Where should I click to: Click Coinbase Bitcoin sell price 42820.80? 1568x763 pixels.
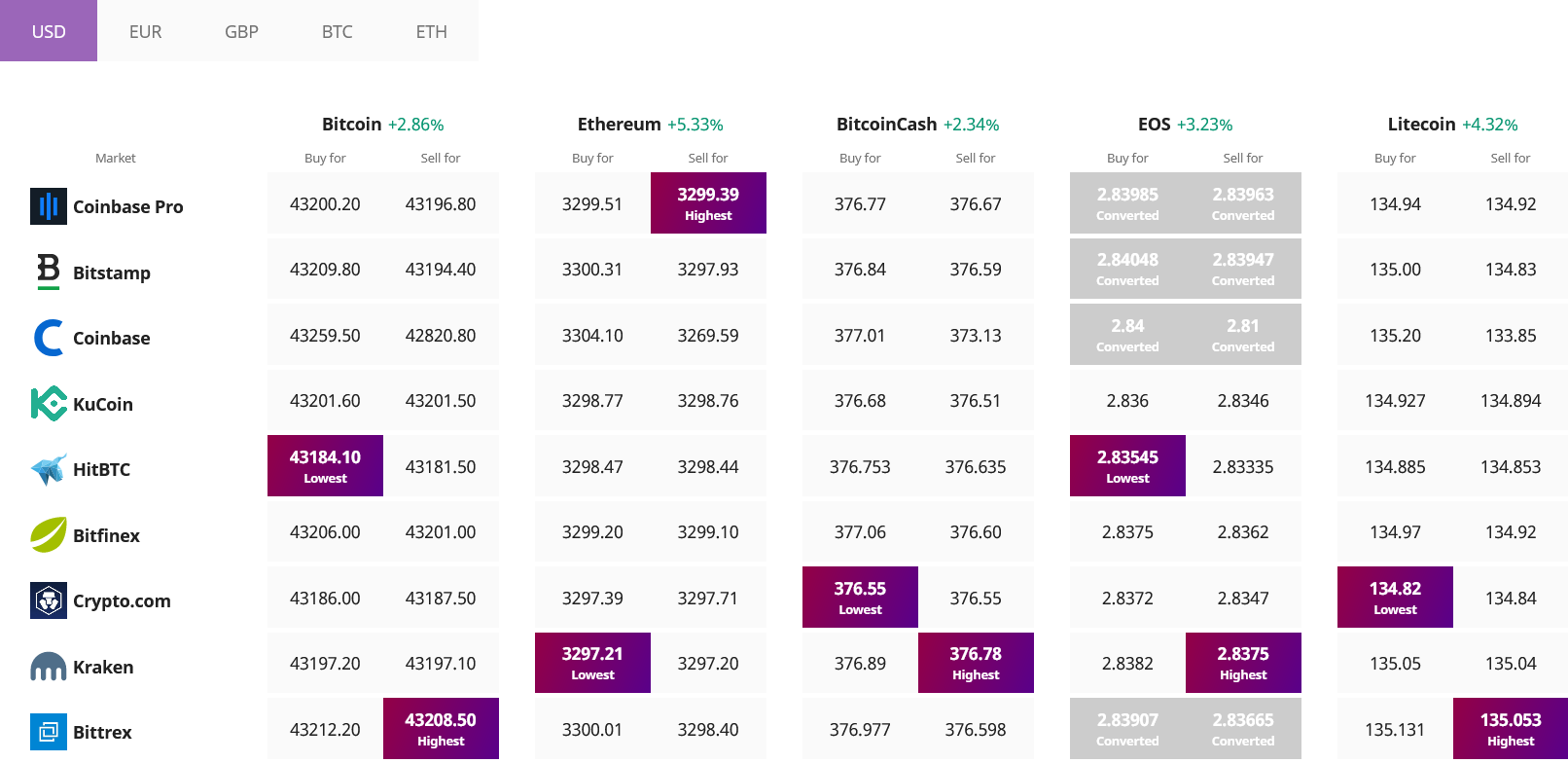pyautogui.click(x=441, y=336)
